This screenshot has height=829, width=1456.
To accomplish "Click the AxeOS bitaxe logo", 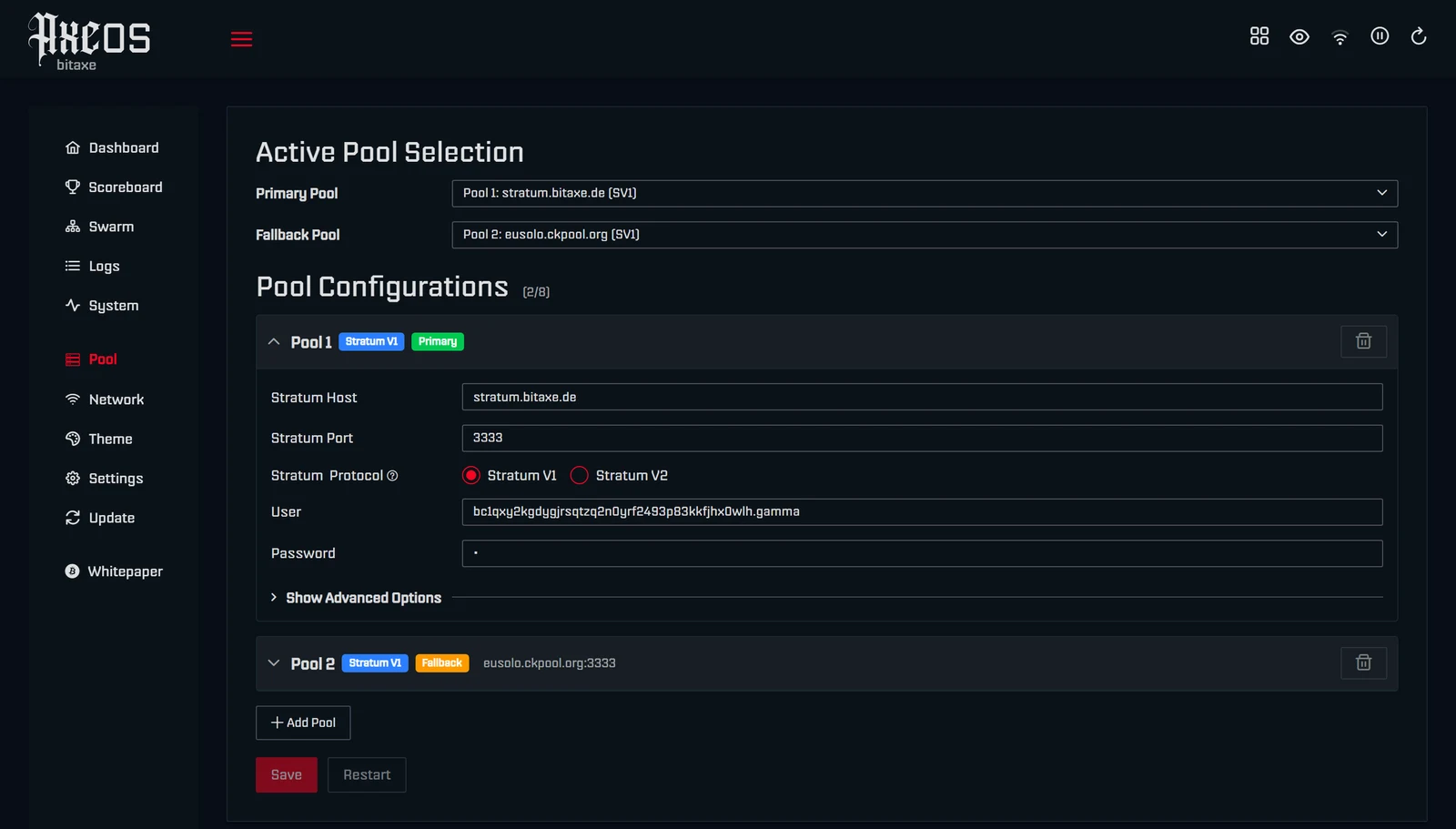I will coord(89,41).
